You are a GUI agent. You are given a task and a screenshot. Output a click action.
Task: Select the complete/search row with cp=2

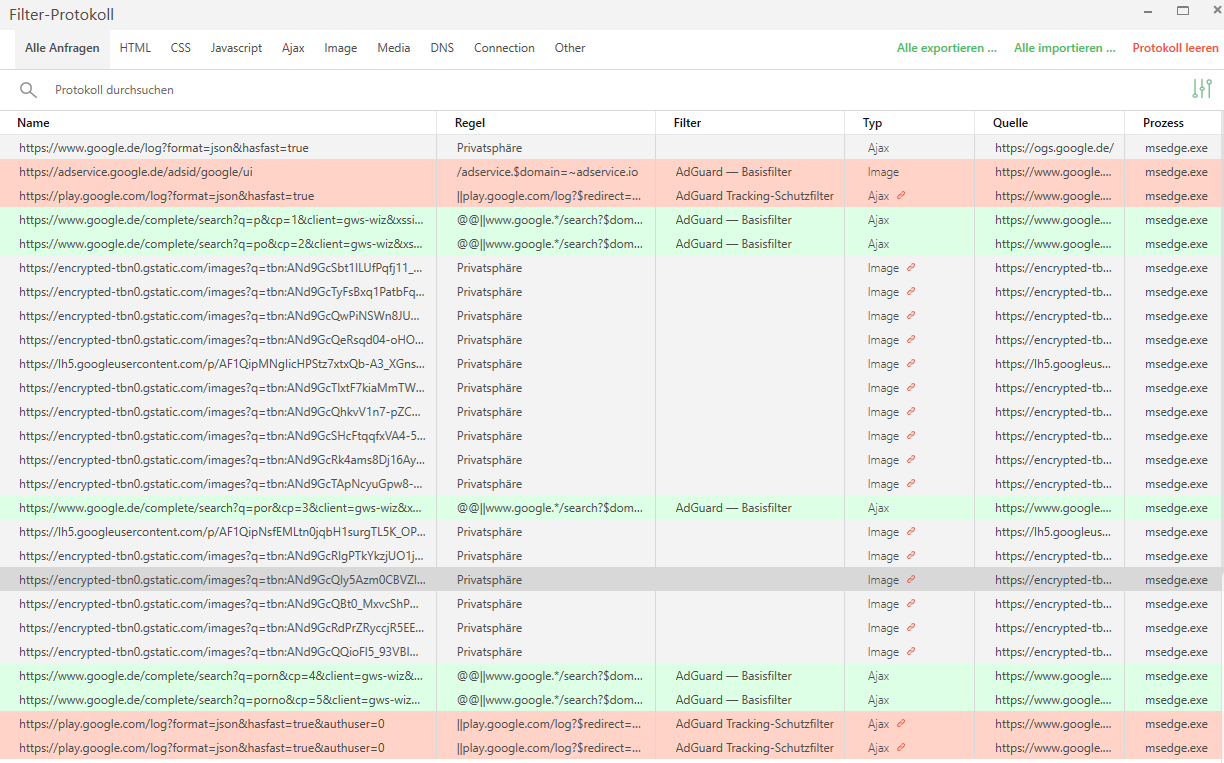point(612,244)
